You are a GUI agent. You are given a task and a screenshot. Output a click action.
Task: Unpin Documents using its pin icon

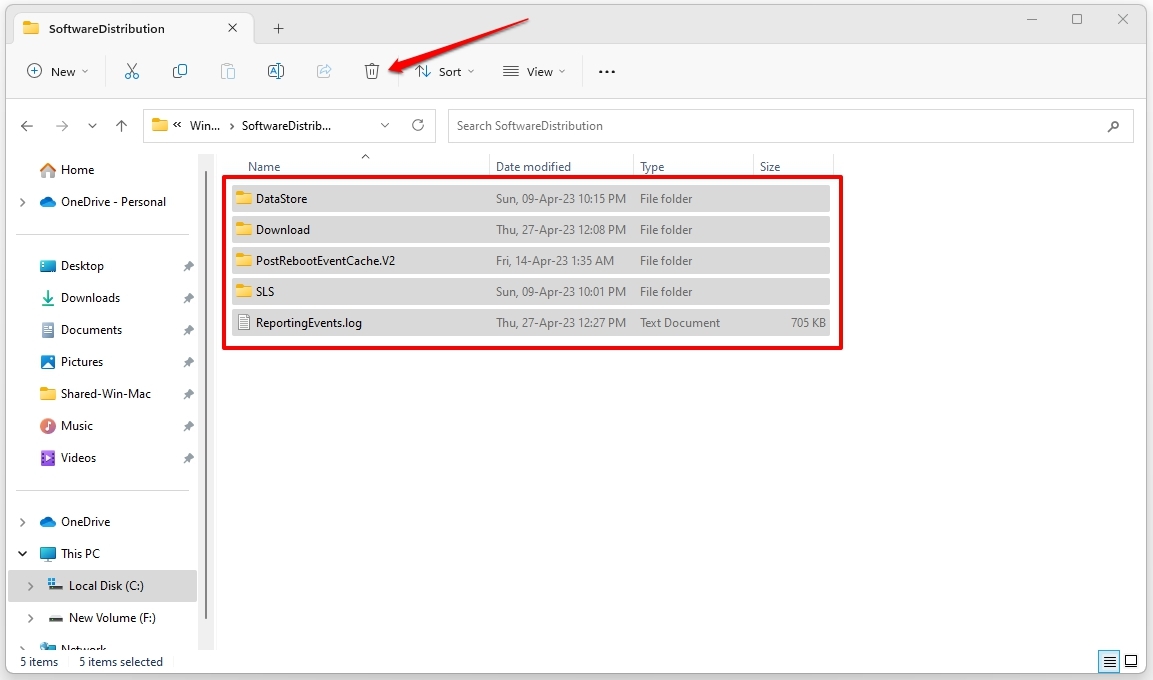point(188,330)
